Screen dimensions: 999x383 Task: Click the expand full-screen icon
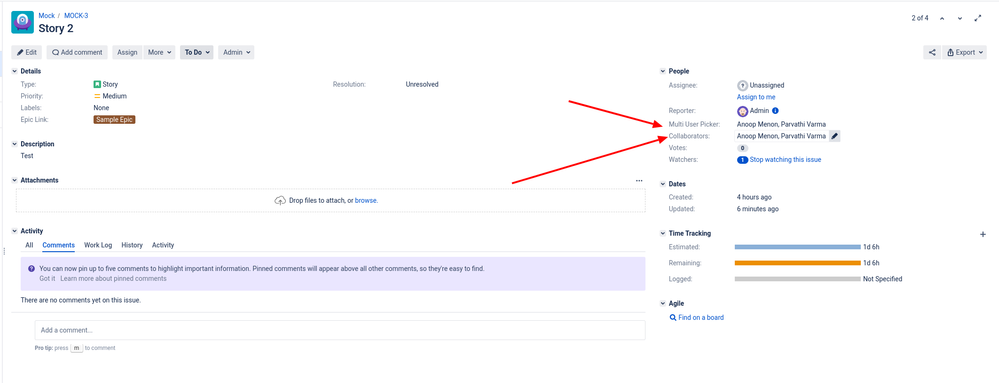(x=978, y=18)
